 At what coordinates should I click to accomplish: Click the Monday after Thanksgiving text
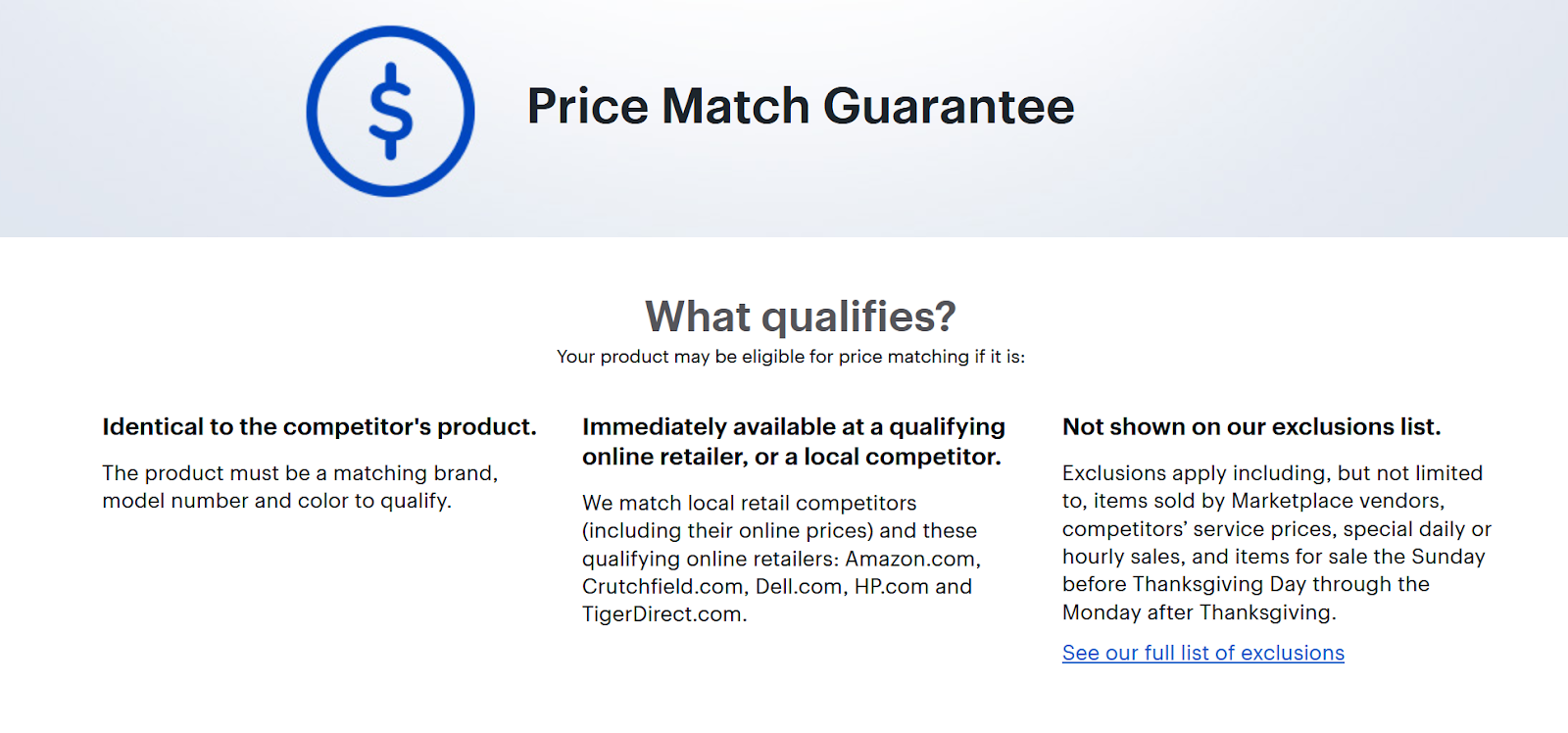(1200, 613)
